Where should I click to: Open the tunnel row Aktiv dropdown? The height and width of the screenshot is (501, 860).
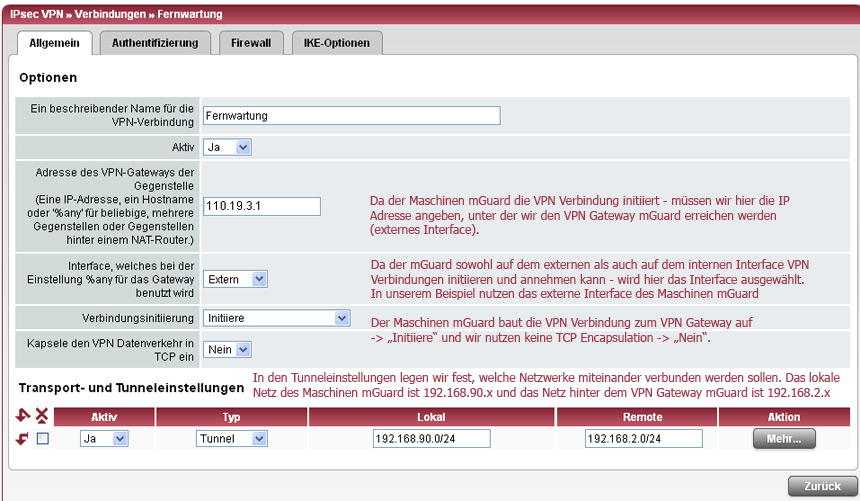coord(104,439)
